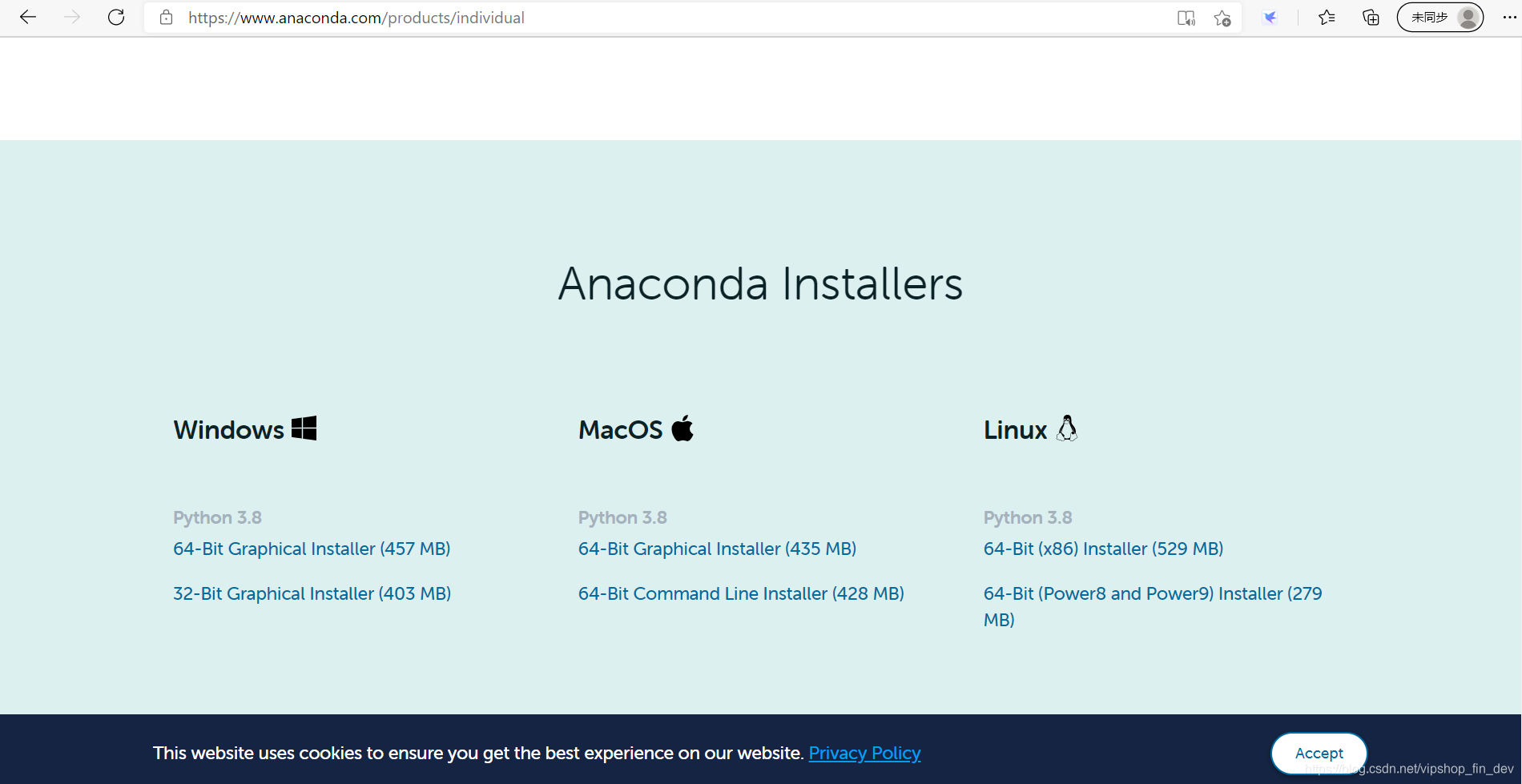The image size is (1522, 784).
Task: Download Linux Power8 and Power9 Installer
Action: click(1153, 606)
